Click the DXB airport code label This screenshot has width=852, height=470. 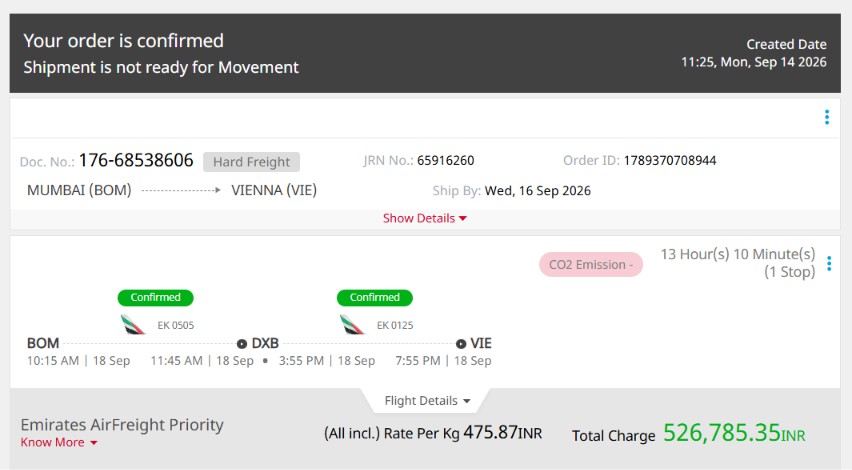click(x=265, y=343)
